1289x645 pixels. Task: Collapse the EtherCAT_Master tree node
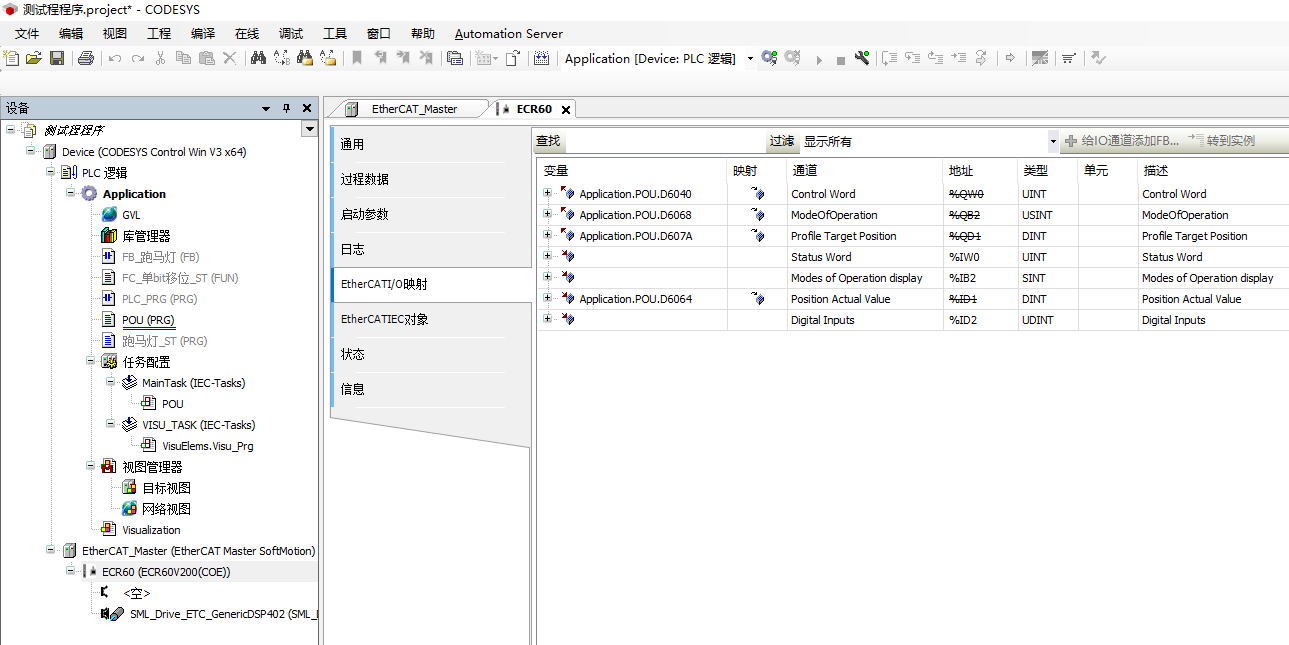pyautogui.click(x=50, y=551)
